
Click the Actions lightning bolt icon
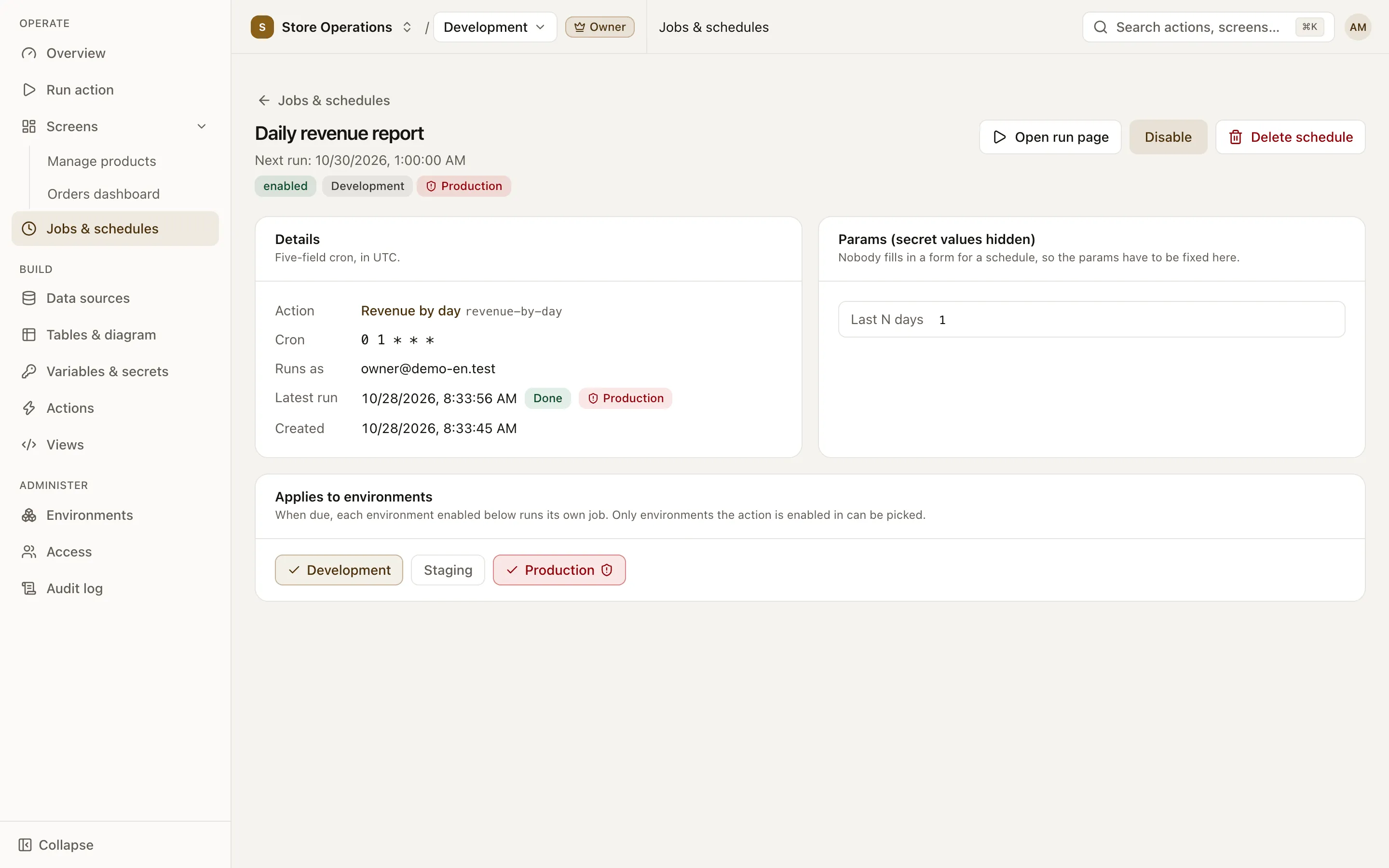pyautogui.click(x=29, y=408)
